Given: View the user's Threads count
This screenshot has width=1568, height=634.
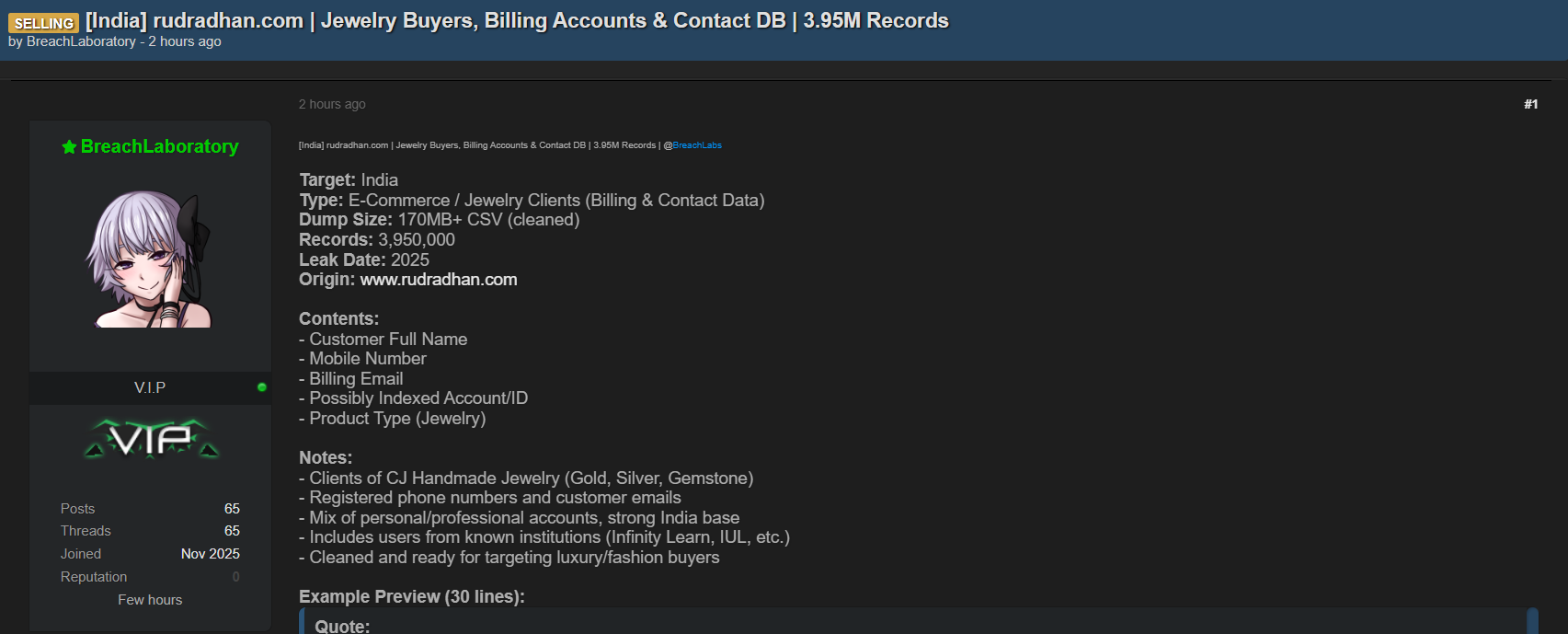Looking at the screenshot, I should pyautogui.click(x=232, y=531).
